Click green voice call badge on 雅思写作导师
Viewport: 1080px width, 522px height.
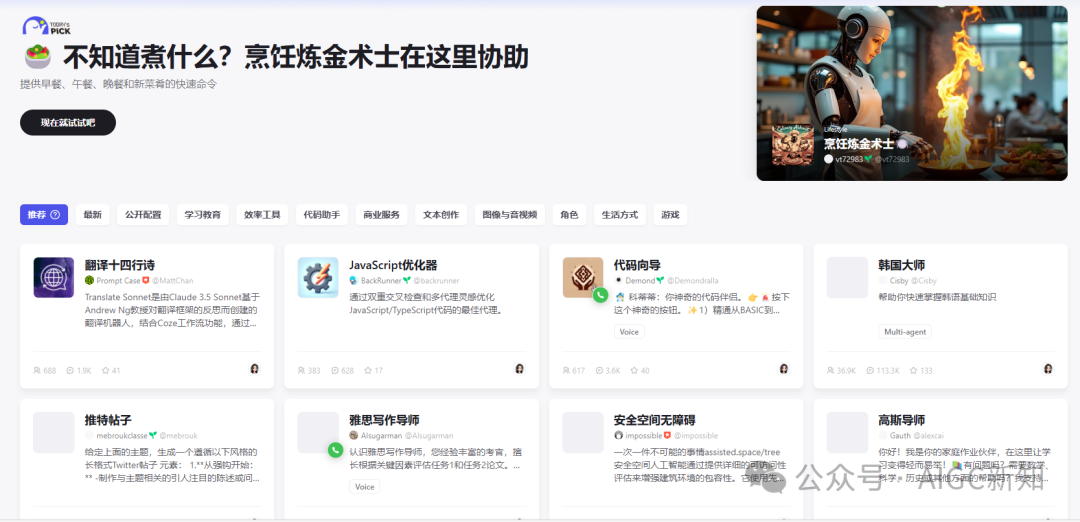[x=335, y=450]
